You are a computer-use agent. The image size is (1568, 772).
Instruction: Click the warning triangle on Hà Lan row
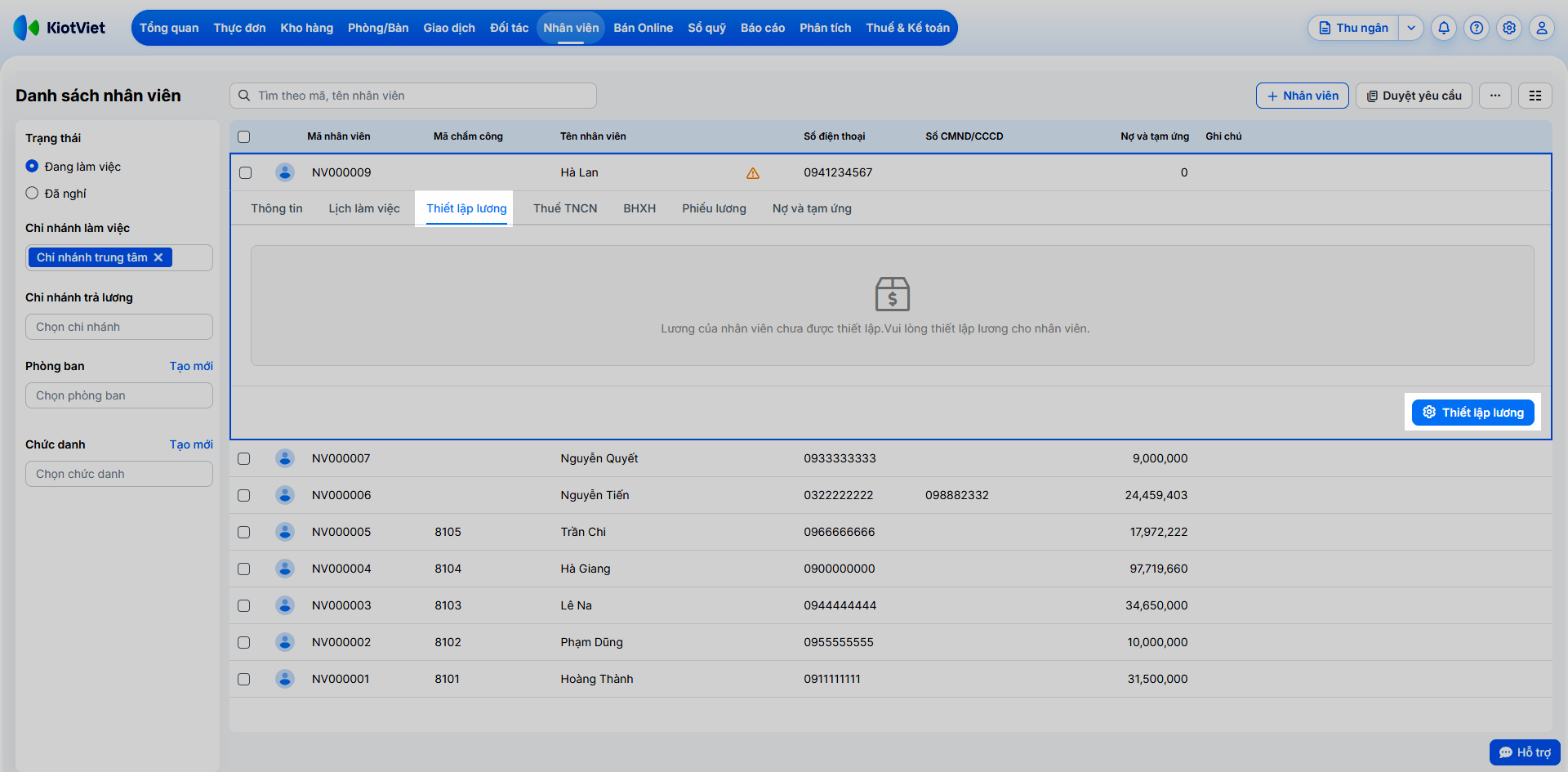tap(753, 173)
